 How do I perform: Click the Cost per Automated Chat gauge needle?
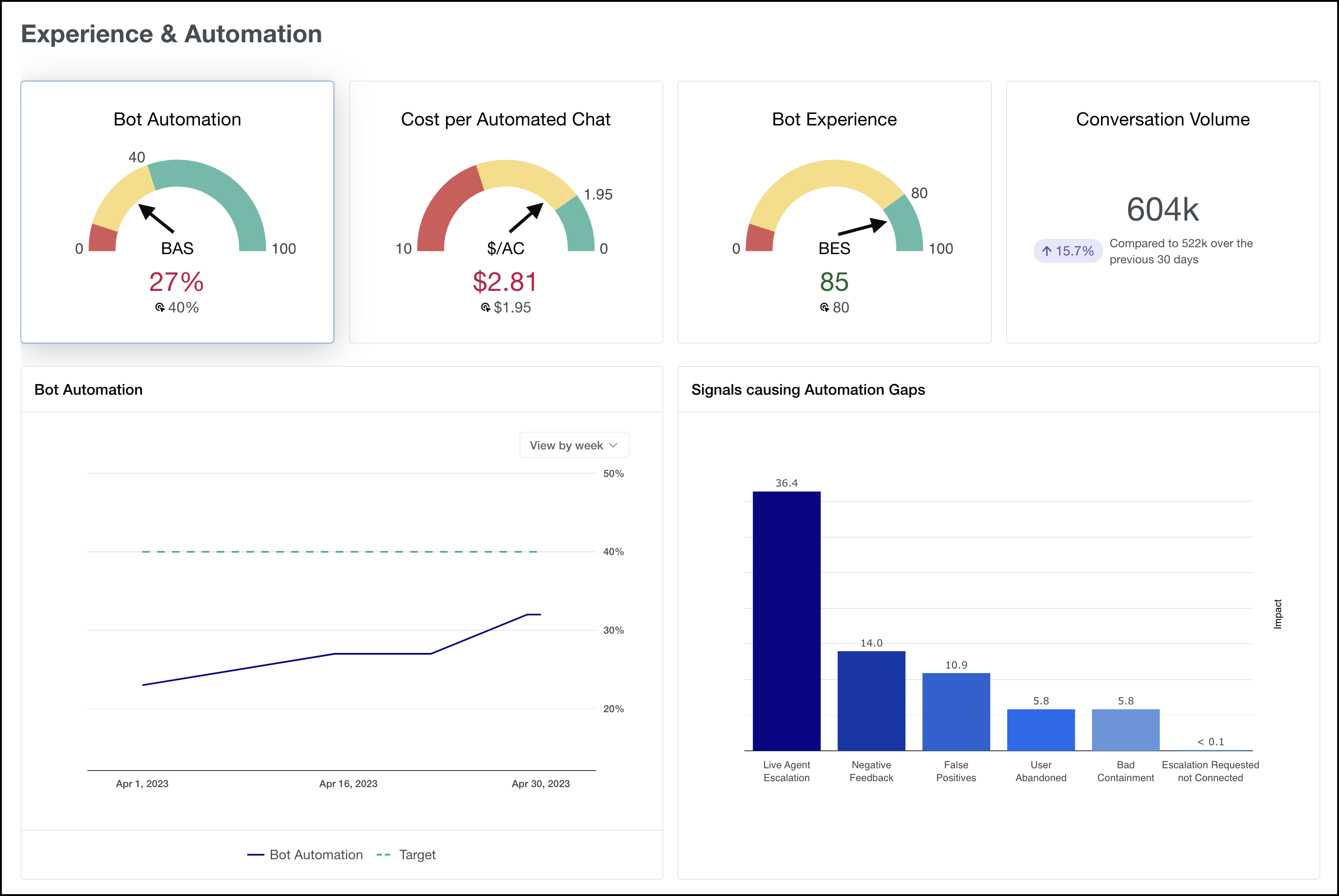[x=526, y=218]
